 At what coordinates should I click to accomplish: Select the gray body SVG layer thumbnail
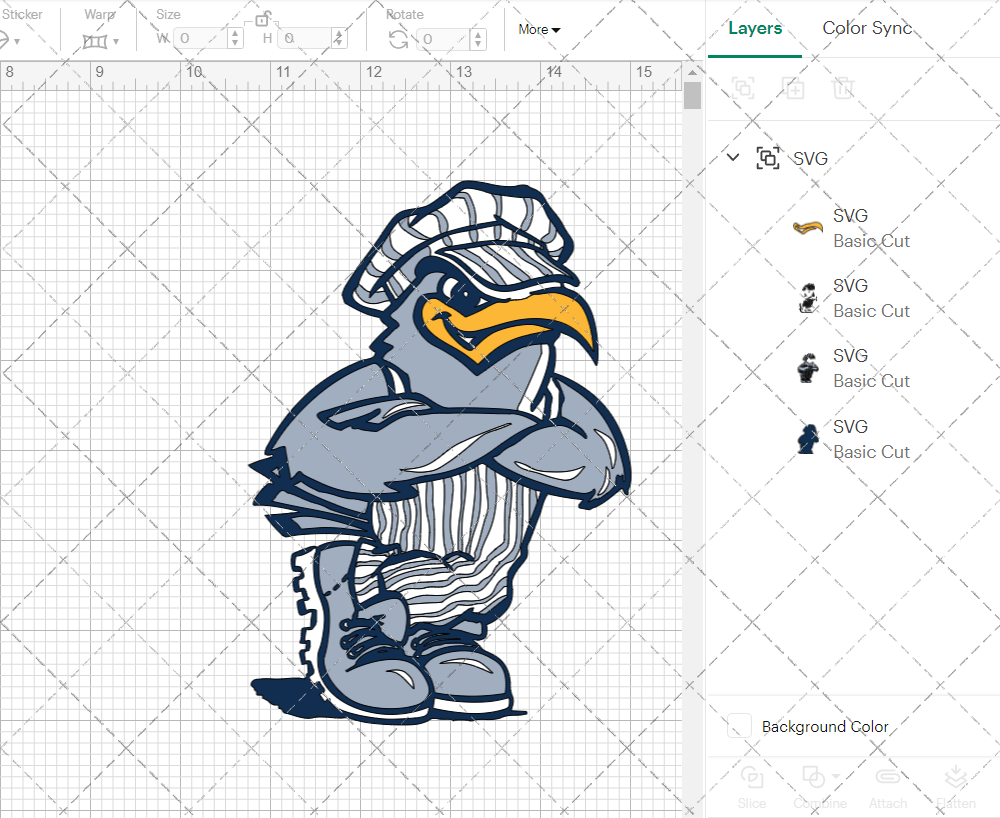(x=807, y=368)
